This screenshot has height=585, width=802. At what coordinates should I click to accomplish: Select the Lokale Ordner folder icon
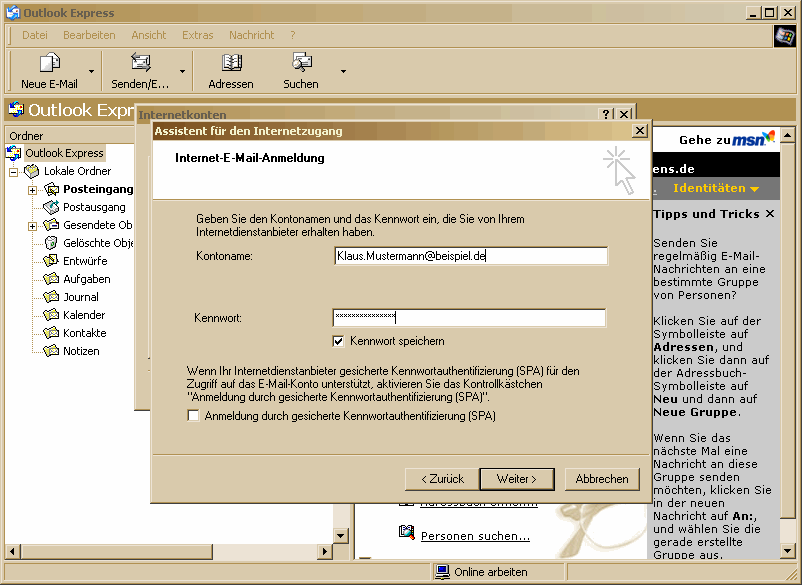32,171
